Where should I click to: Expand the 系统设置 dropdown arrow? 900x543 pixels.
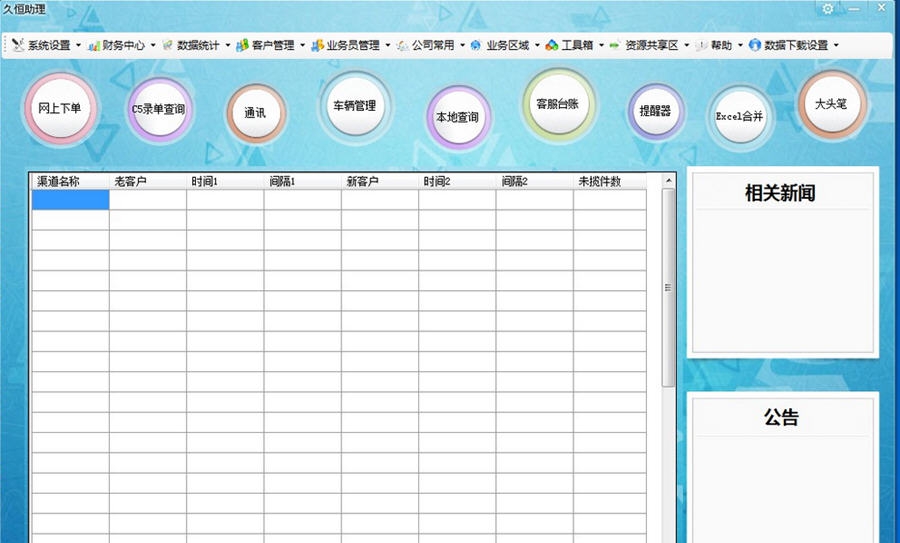[x=78, y=45]
